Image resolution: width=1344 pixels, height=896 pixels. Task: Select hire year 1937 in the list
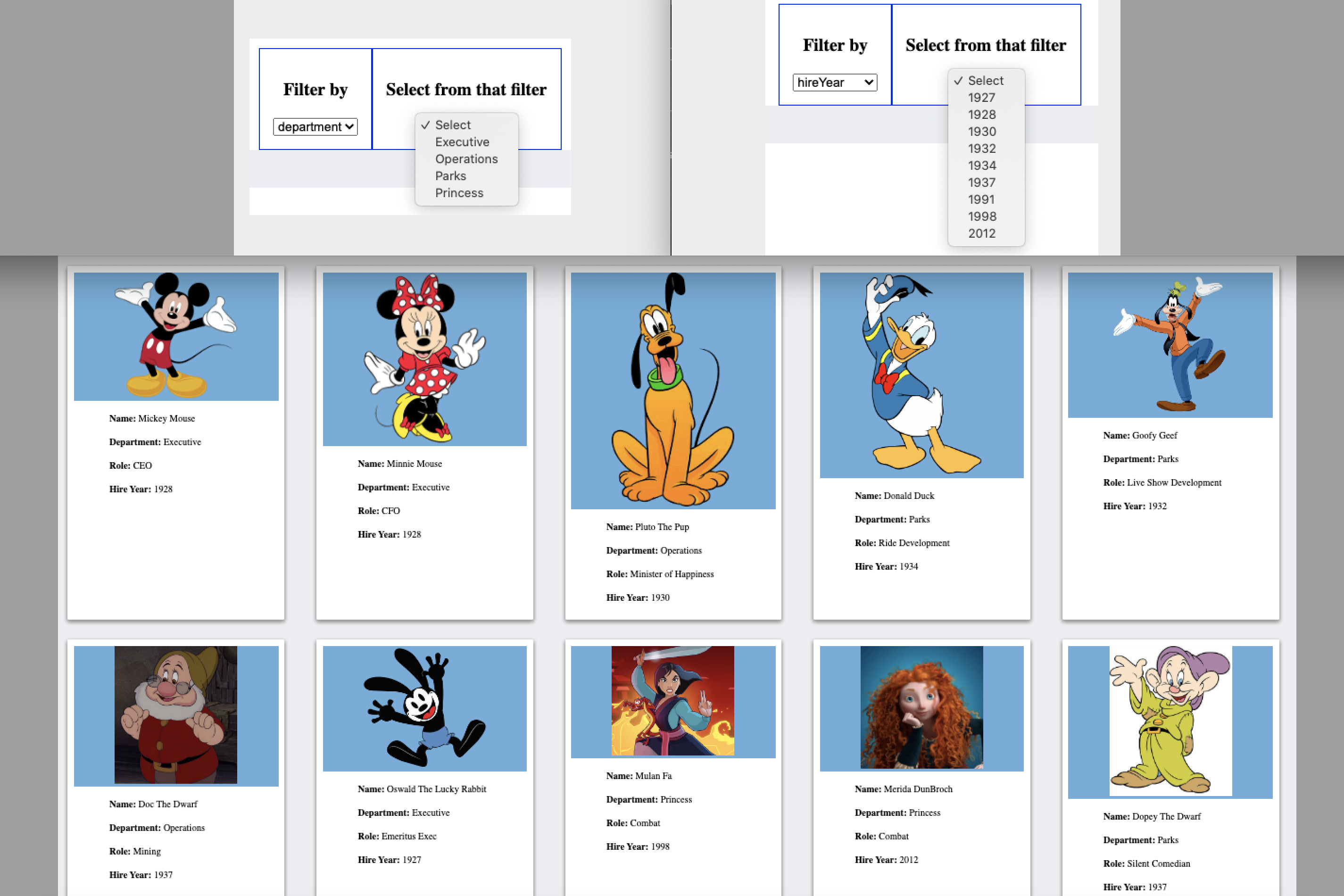981,183
